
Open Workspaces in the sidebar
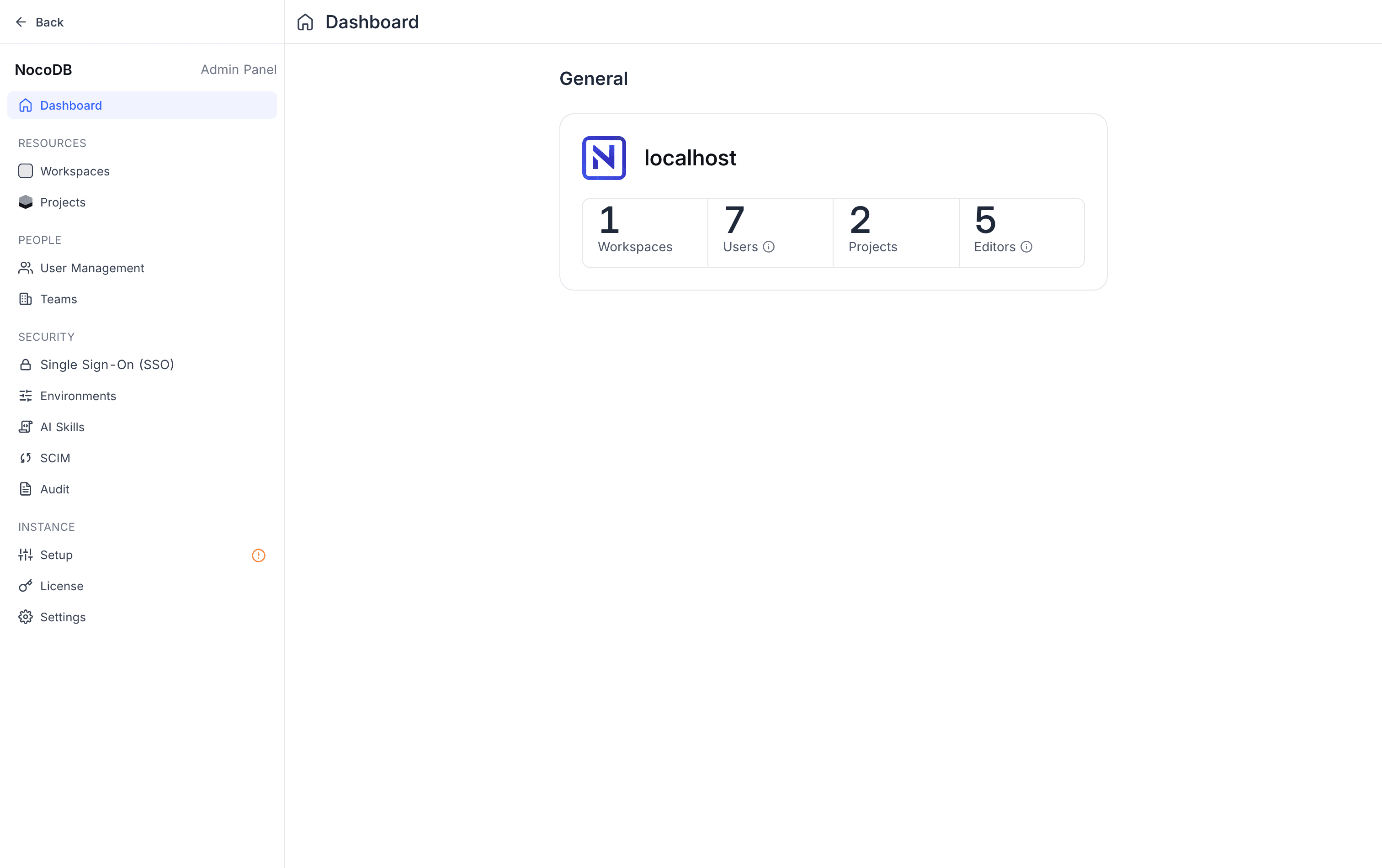click(142, 171)
